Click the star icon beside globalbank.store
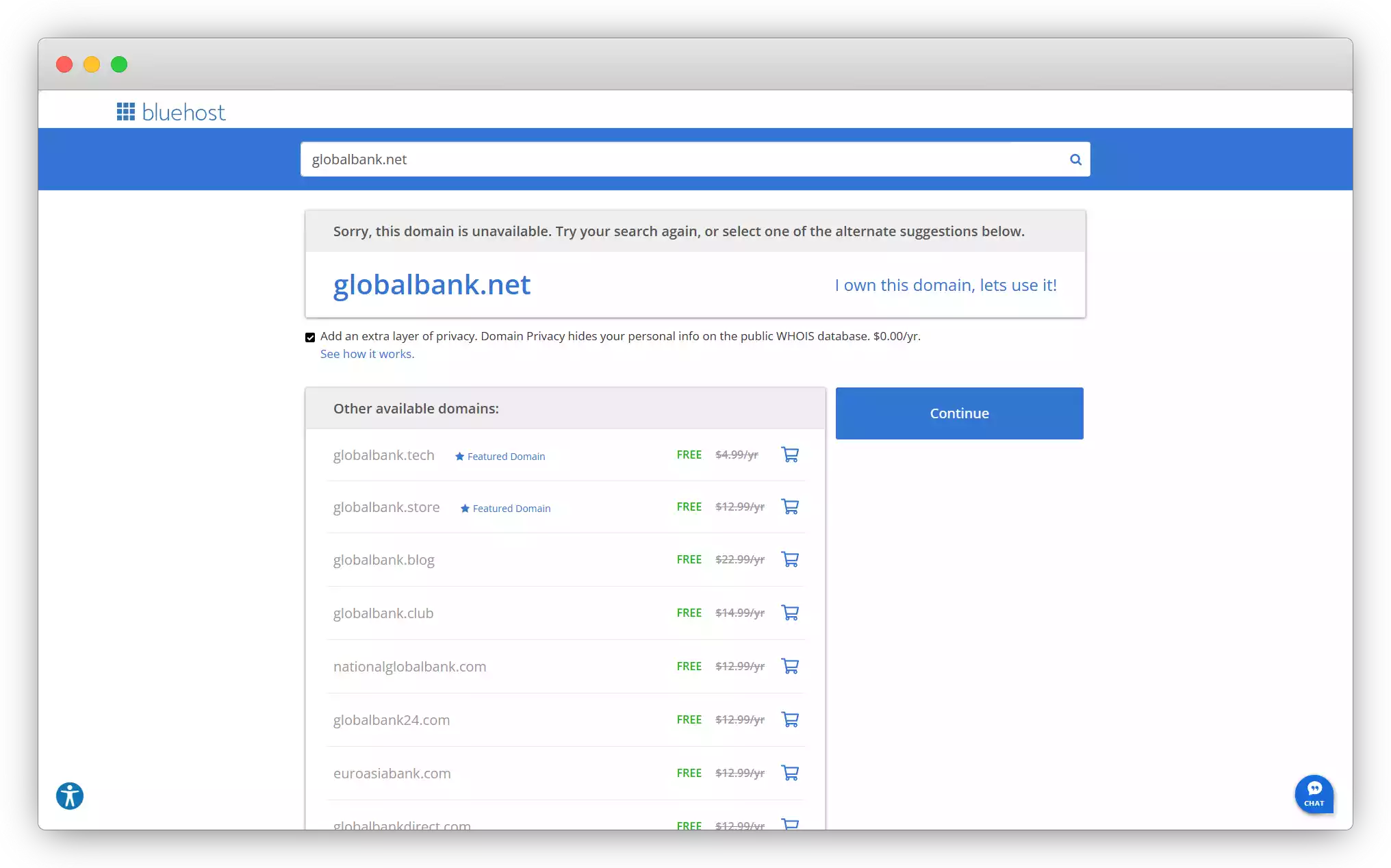 [465, 508]
